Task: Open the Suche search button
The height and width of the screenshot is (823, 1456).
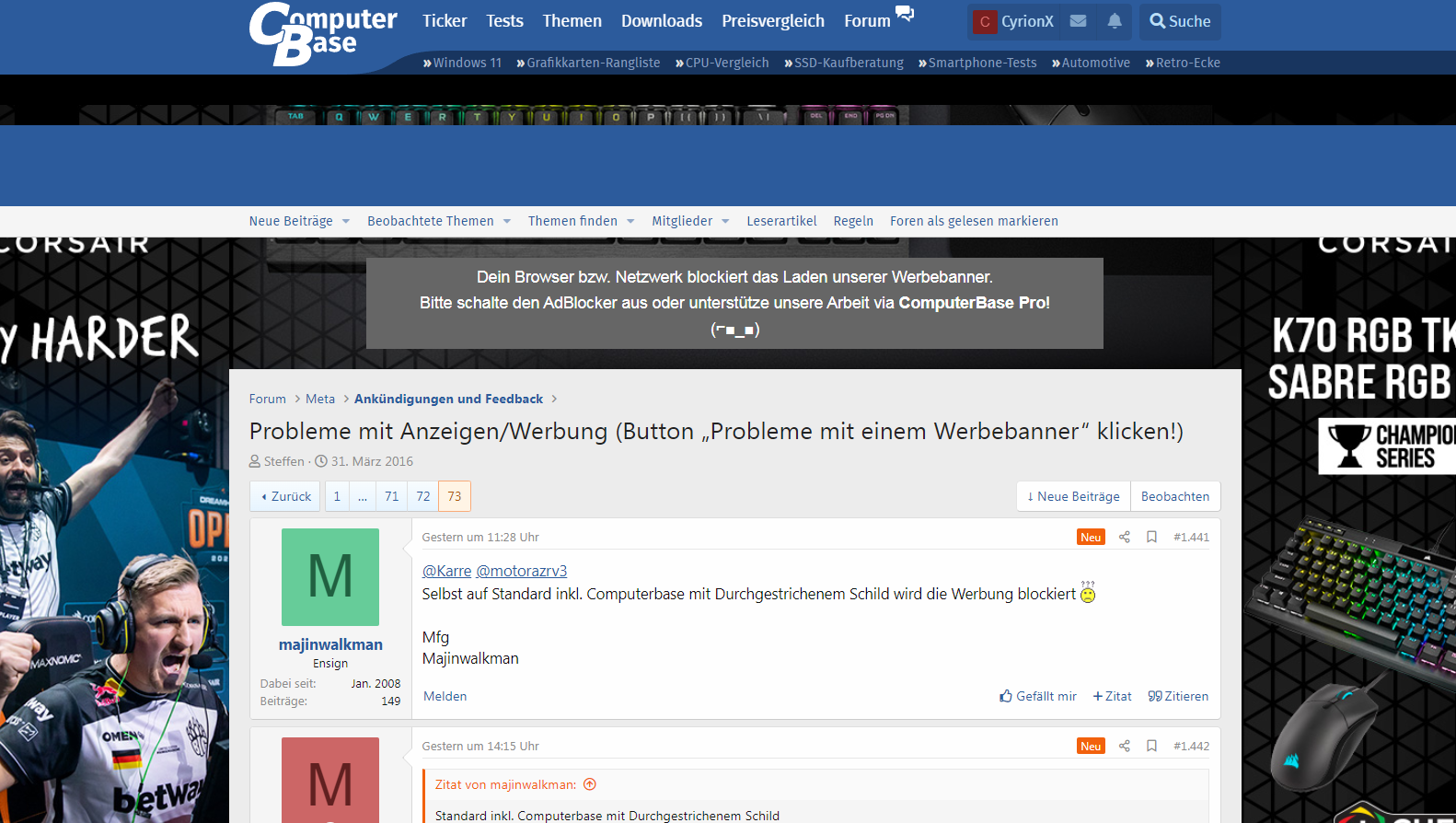Action: point(1180,21)
